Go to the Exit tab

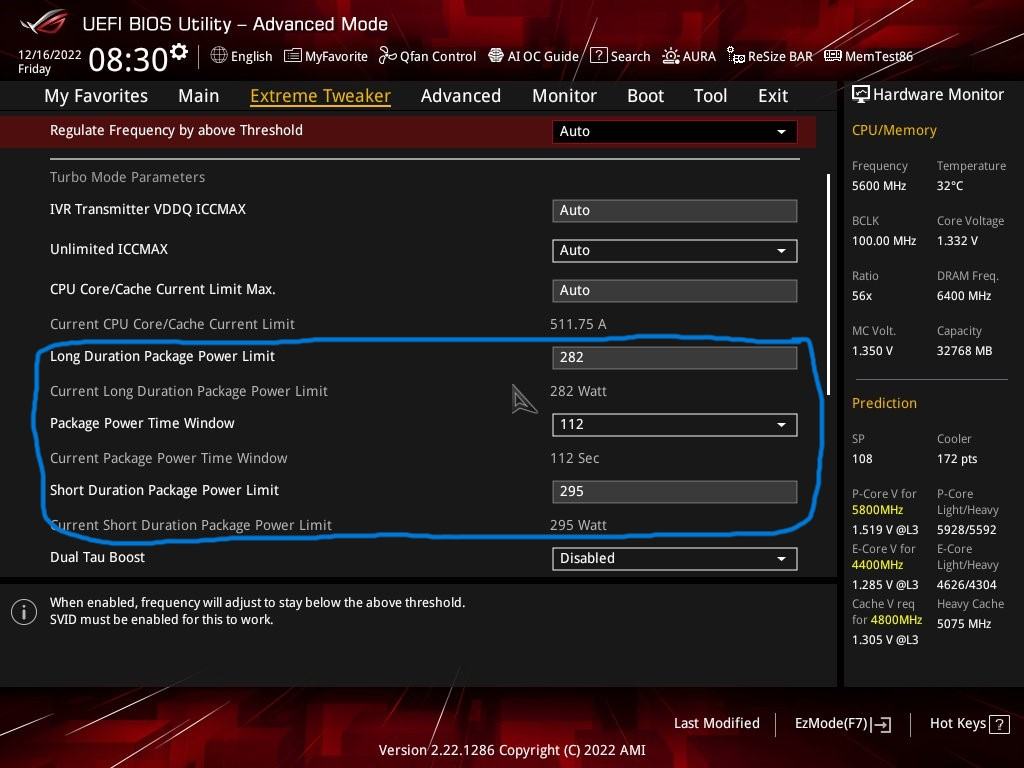click(x=773, y=96)
